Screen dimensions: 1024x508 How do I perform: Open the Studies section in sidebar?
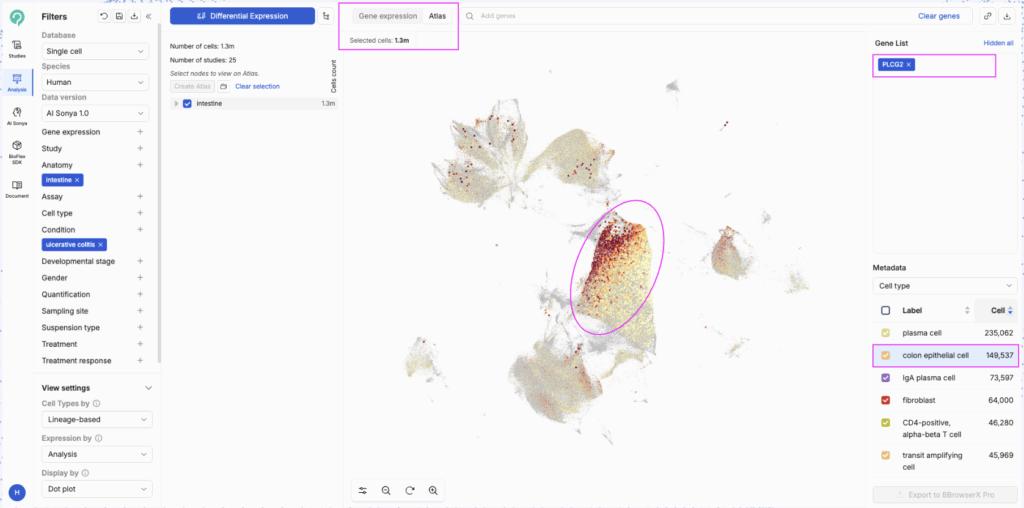[17, 49]
